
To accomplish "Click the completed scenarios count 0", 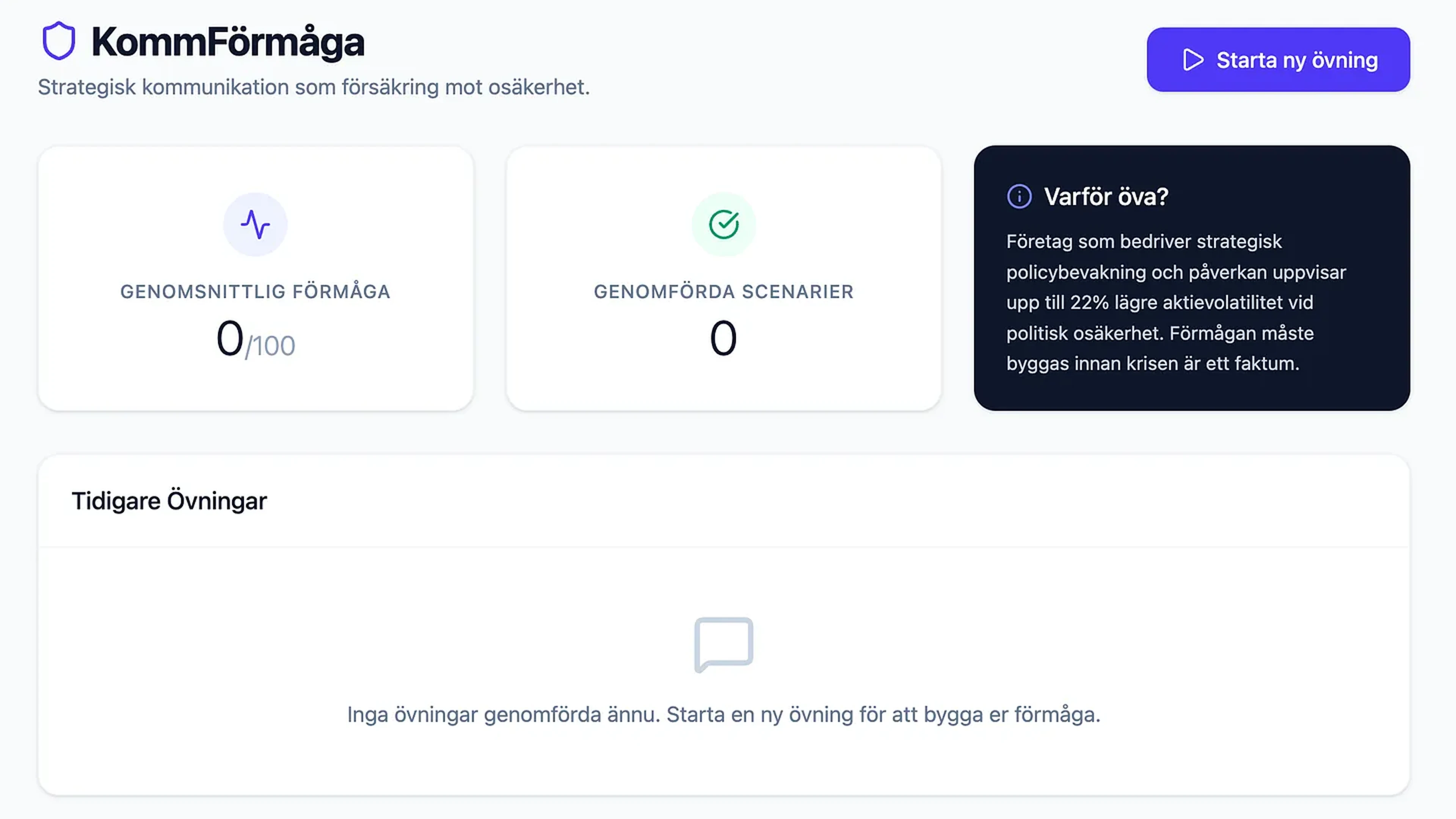I will click(723, 339).
